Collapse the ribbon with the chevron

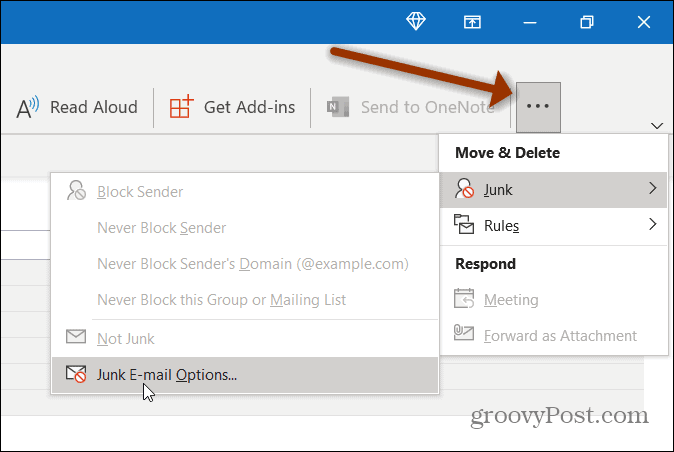(x=656, y=126)
